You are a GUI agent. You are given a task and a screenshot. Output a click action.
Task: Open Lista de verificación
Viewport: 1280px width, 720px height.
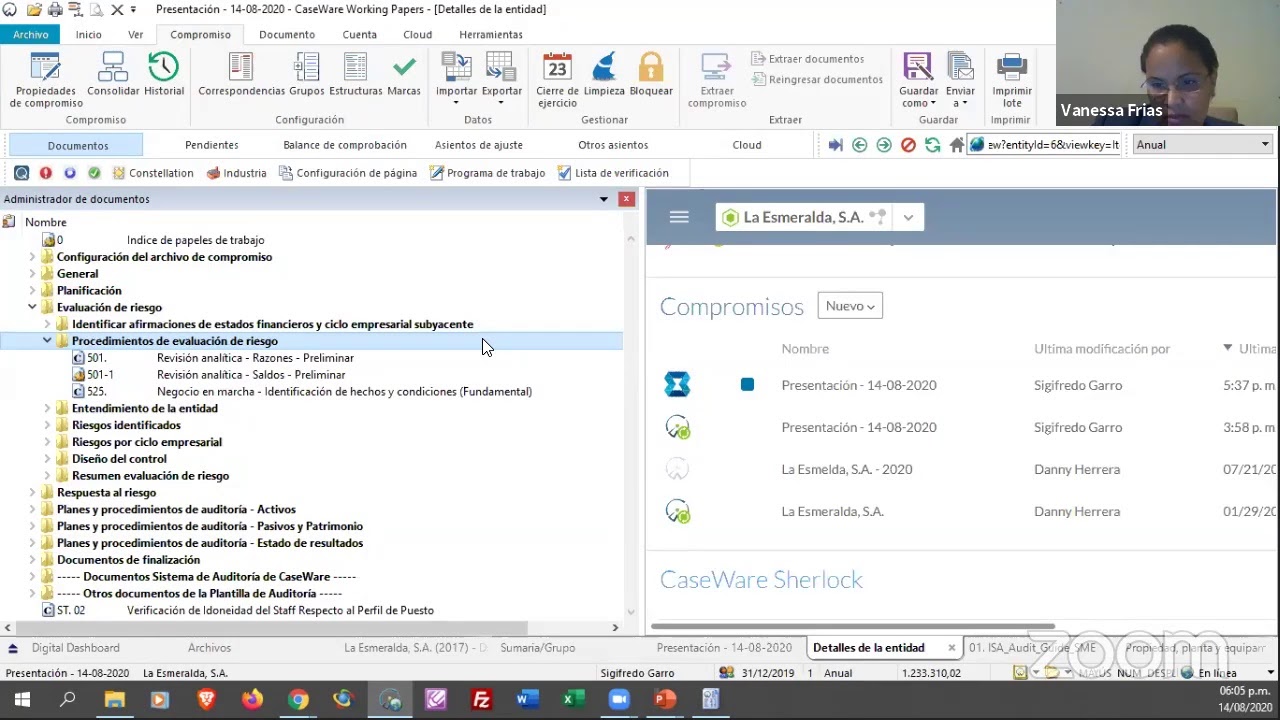click(x=612, y=173)
